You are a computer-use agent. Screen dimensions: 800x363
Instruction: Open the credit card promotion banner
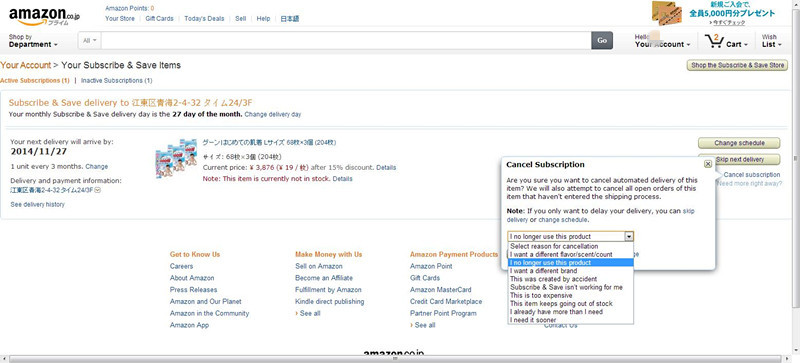[713, 14]
